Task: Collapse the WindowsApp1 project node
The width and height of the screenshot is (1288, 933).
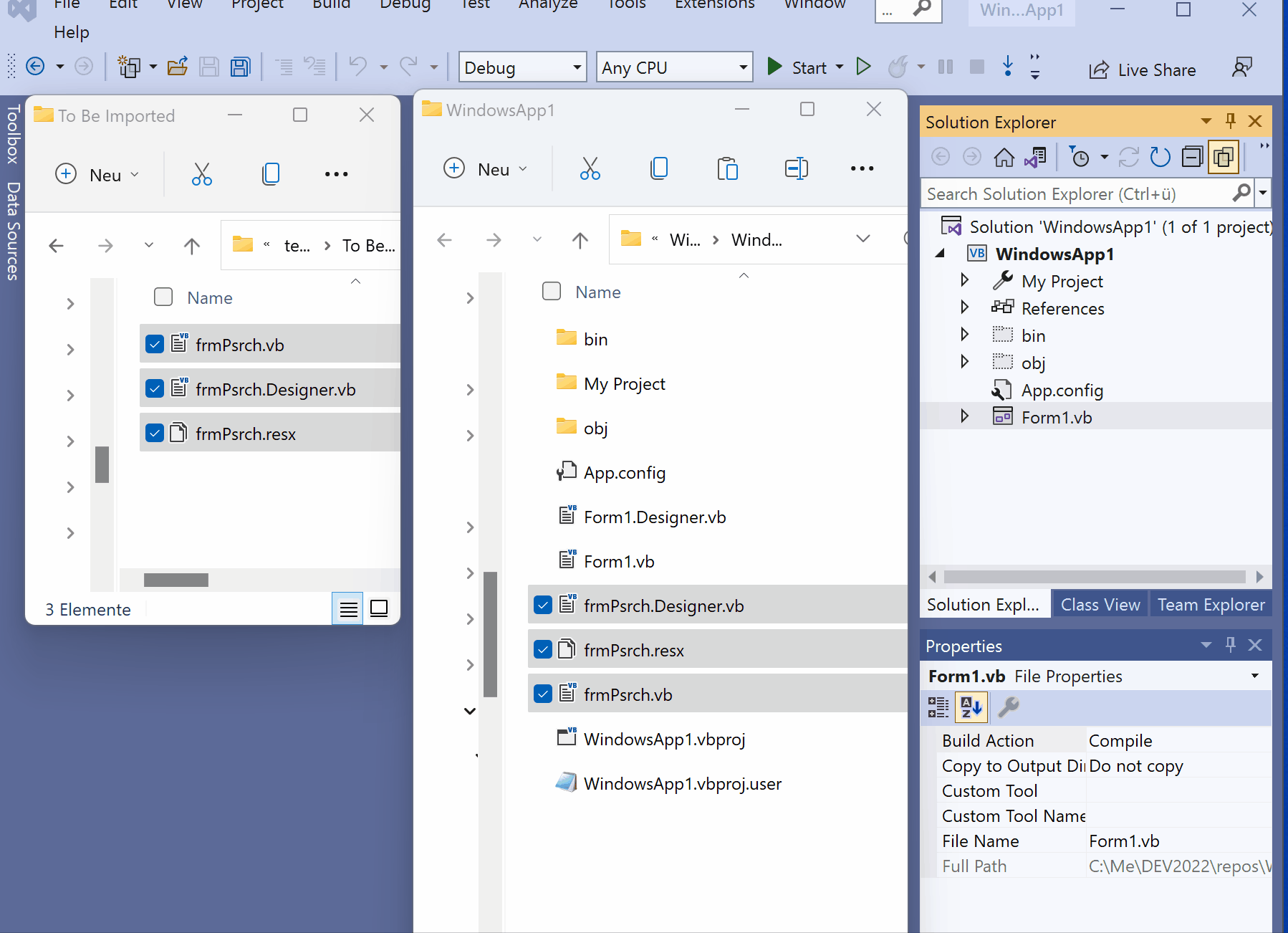Action: [x=940, y=253]
